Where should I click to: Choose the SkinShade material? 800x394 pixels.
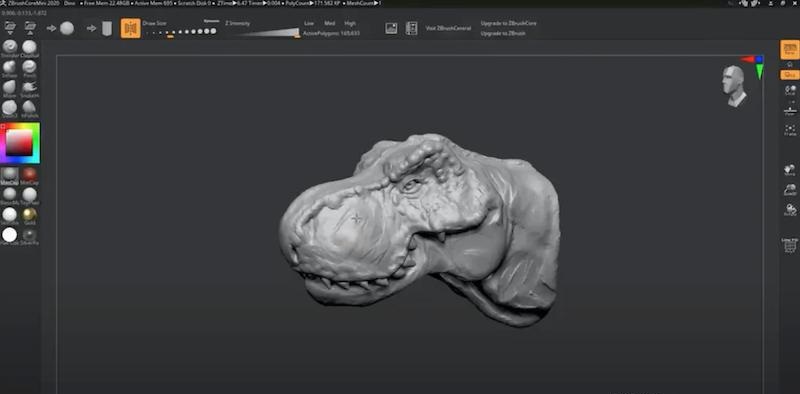pyautogui.click(x=10, y=215)
